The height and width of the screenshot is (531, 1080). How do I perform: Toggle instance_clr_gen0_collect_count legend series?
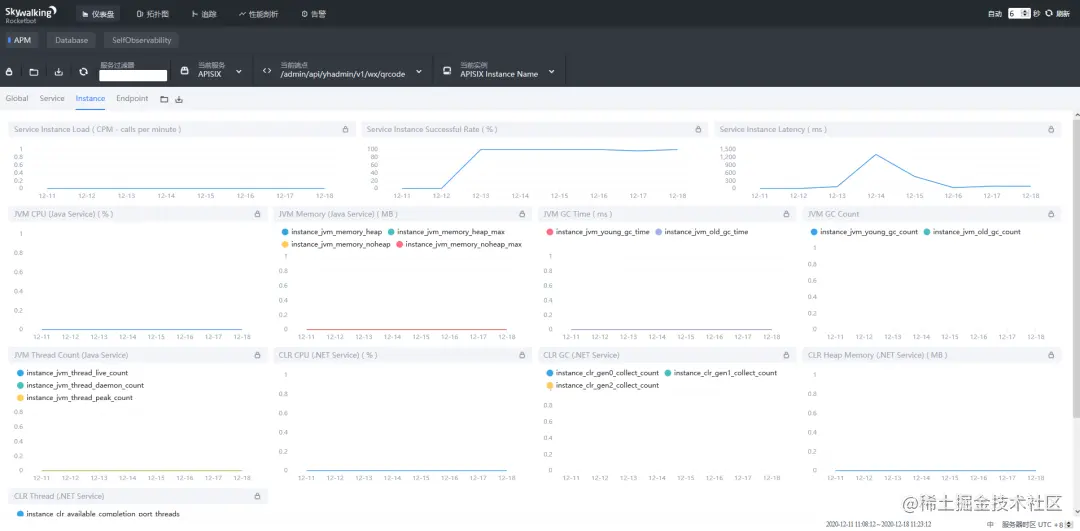[602, 373]
